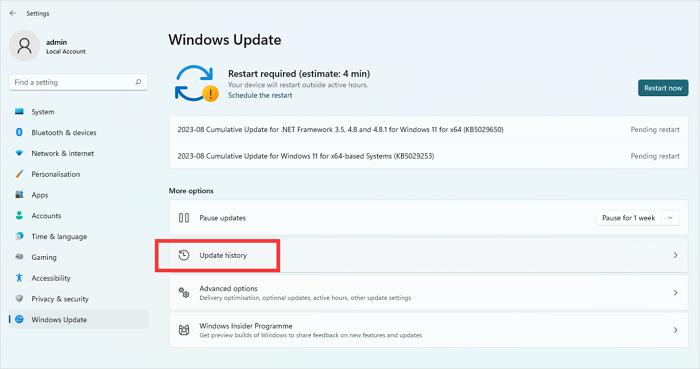The width and height of the screenshot is (700, 369).
Task: Go to Personalisation settings
Action: 78,174
